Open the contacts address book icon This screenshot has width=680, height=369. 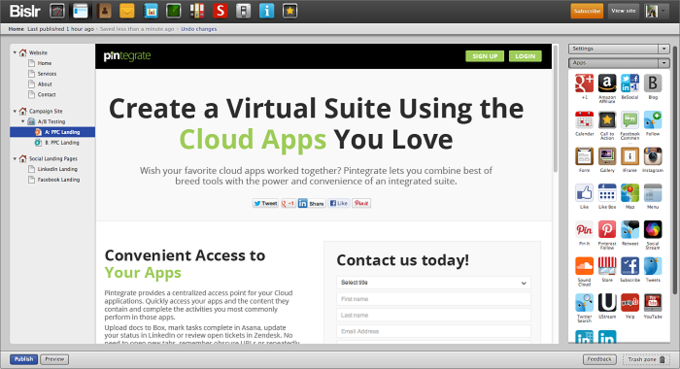[x=105, y=11]
